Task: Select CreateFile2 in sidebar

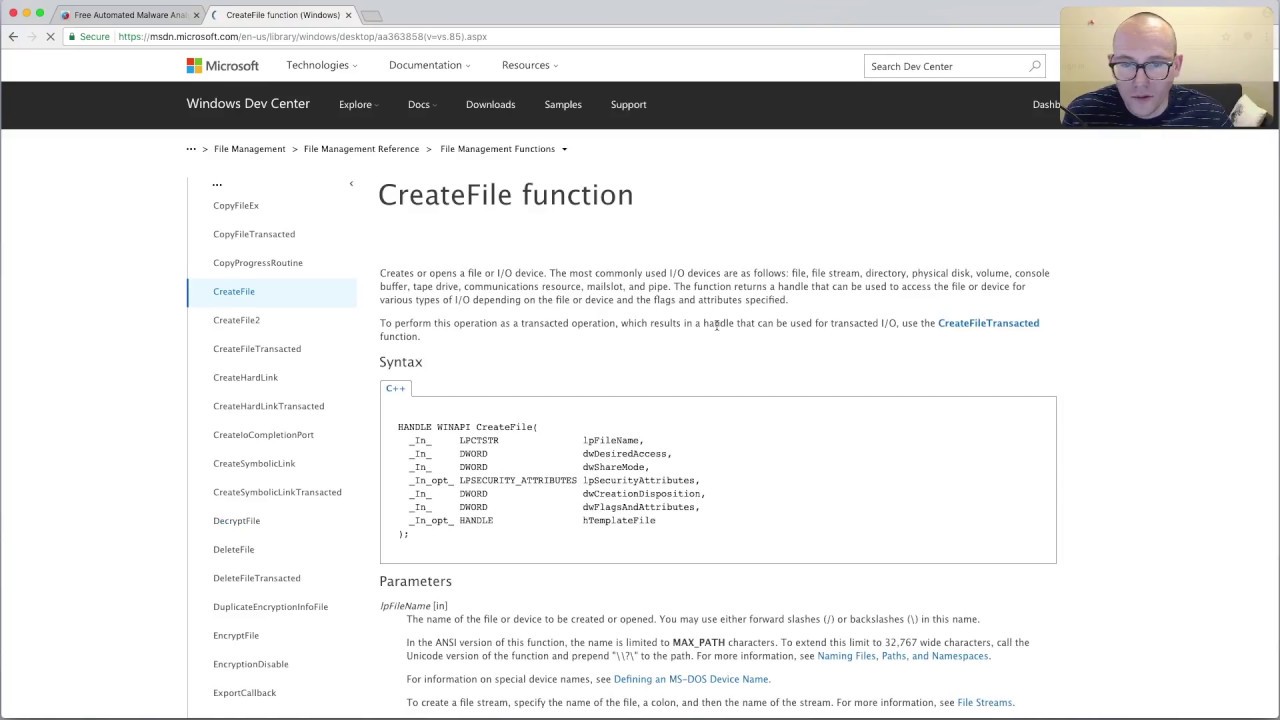Action: [x=236, y=320]
